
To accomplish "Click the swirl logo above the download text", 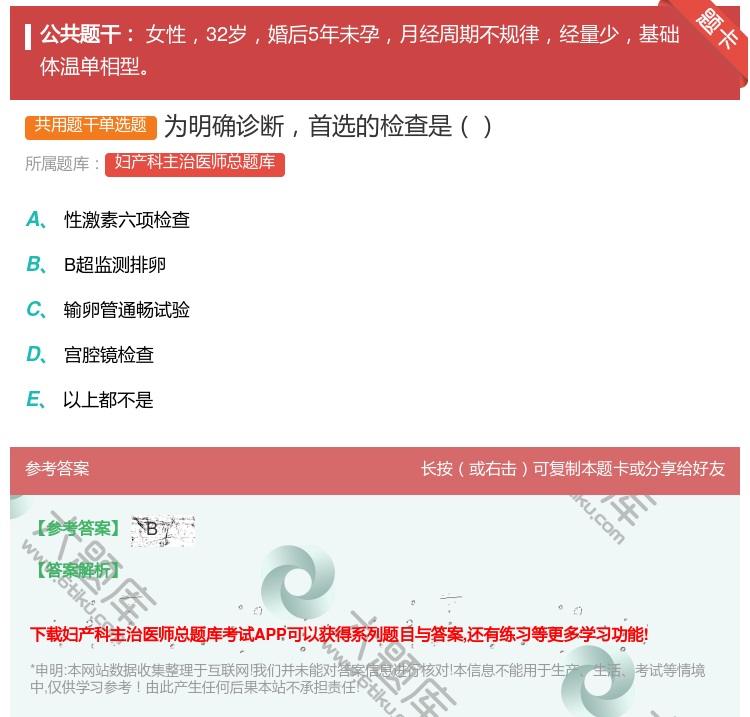I will tap(298, 582).
